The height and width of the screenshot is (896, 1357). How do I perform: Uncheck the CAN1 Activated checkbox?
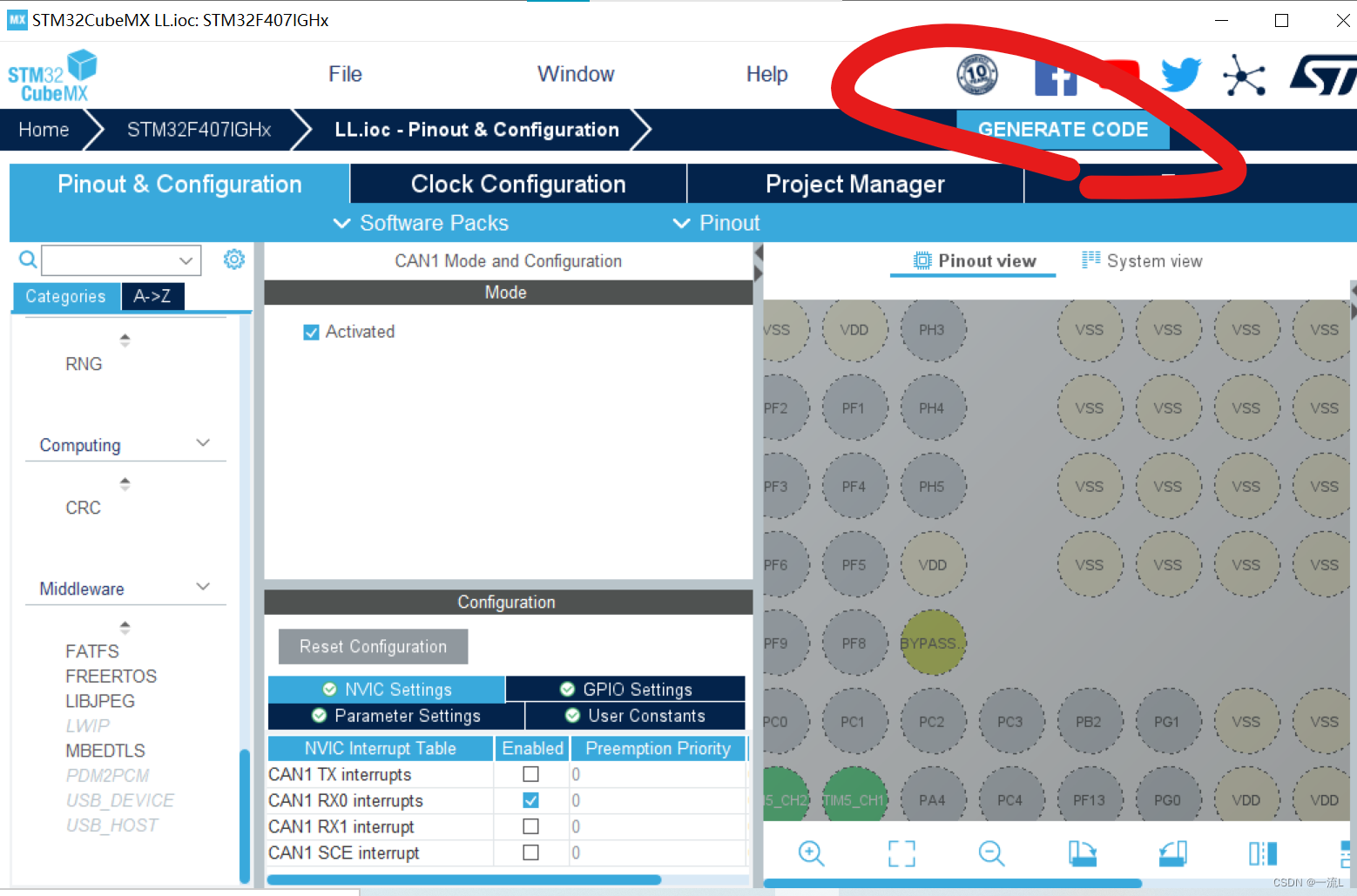[311, 332]
